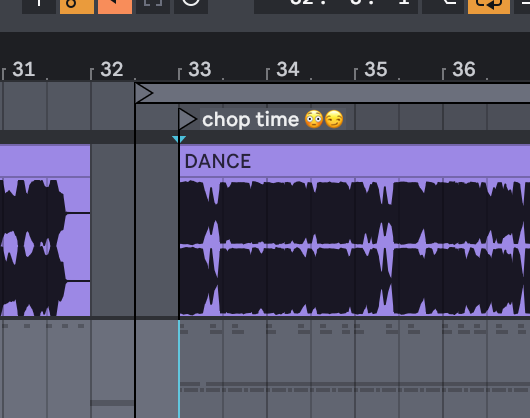Click bar 33 in the timeline ruler
The height and width of the screenshot is (418, 530).
coord(199,69)
